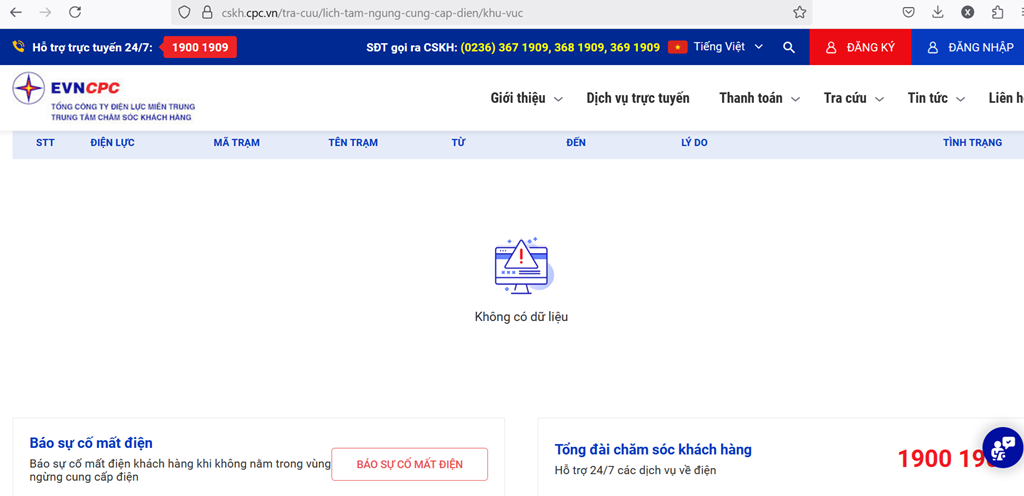This screenshot has width=1024, height=496.
Task: Expand the Tra cứu menu
Action: click(854, 99)
